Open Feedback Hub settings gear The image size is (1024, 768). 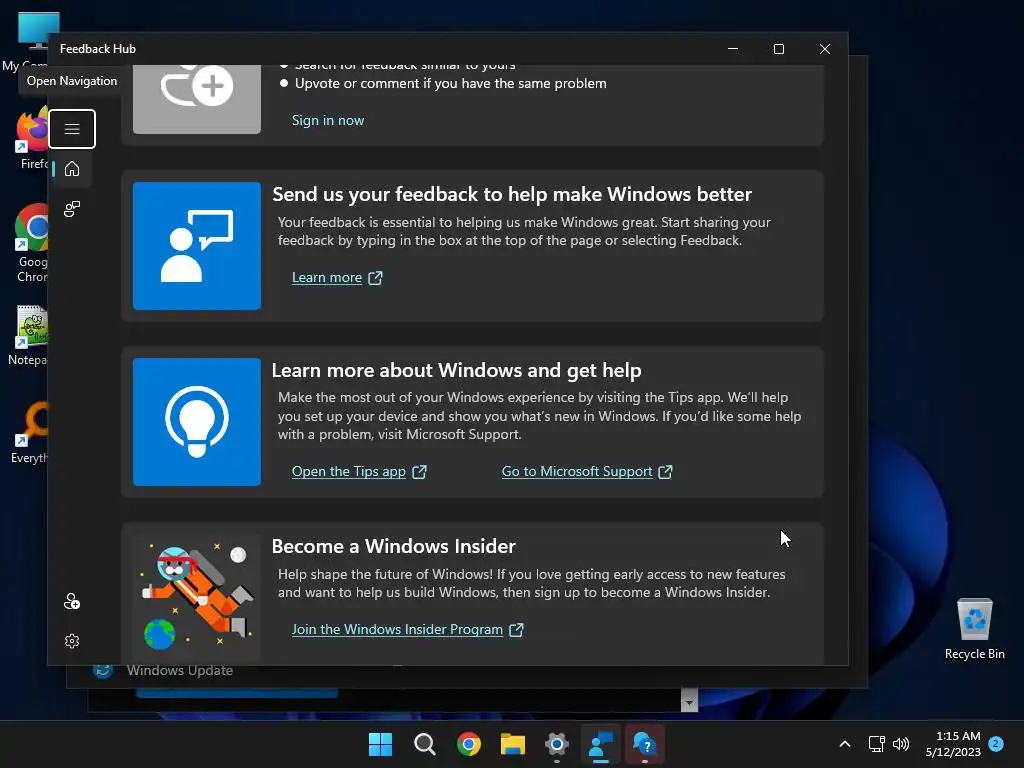(x=72, y=641)
